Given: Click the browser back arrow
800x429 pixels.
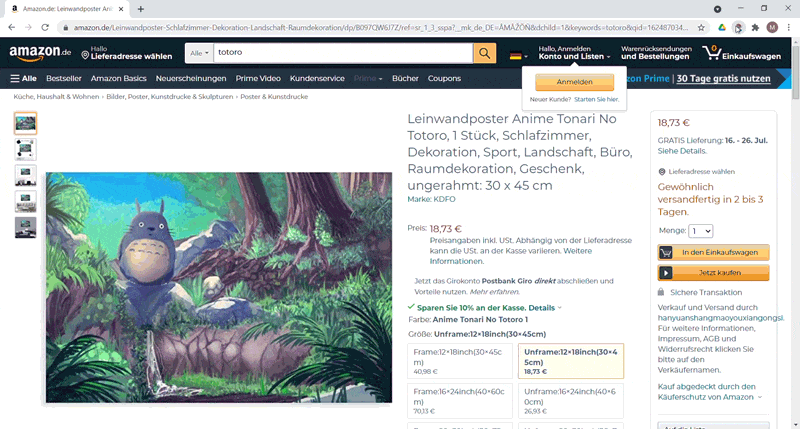Looking at the screenshot, I should point(12,28).
